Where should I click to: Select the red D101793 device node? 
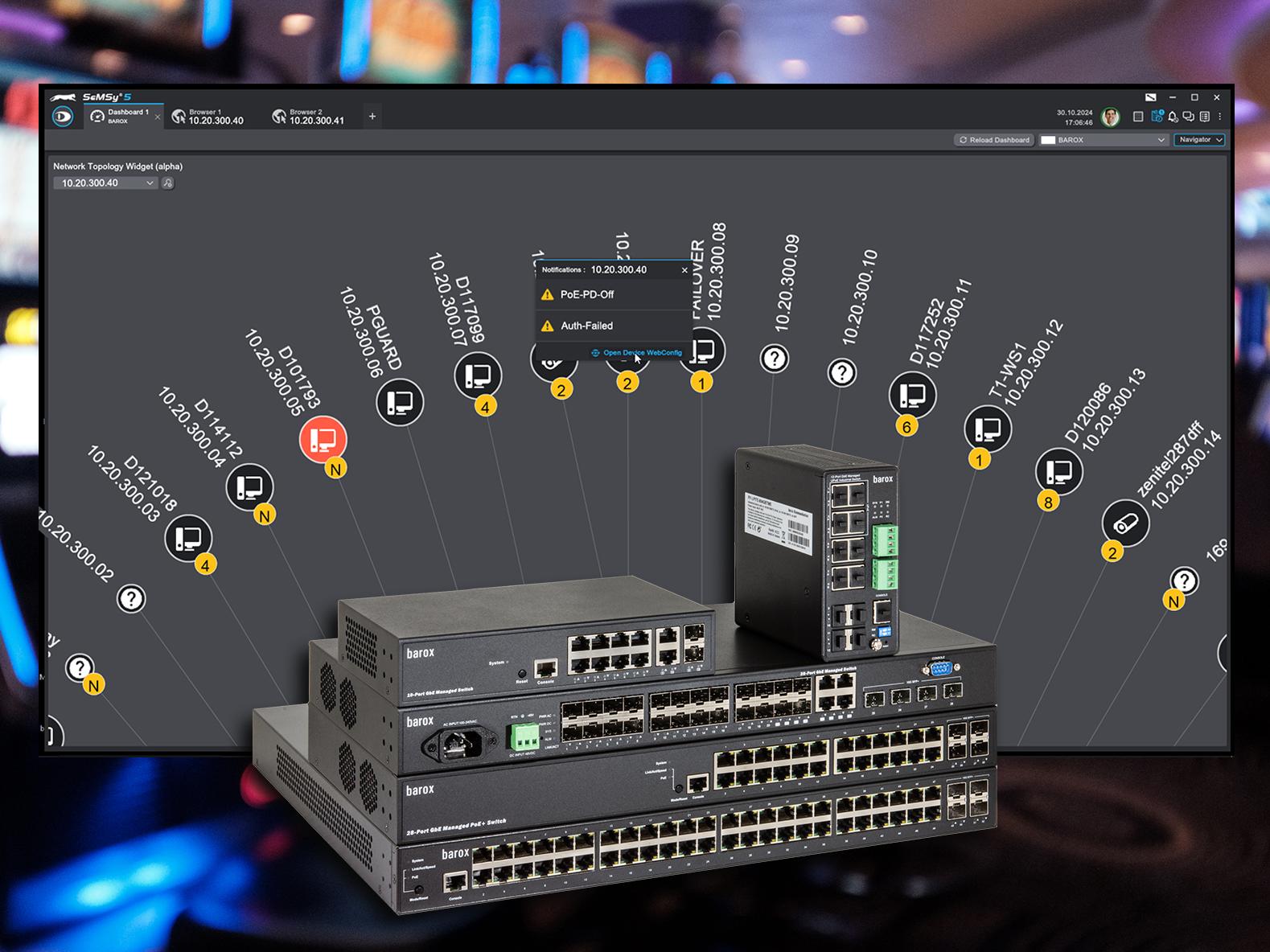click(x=323, y=439)
